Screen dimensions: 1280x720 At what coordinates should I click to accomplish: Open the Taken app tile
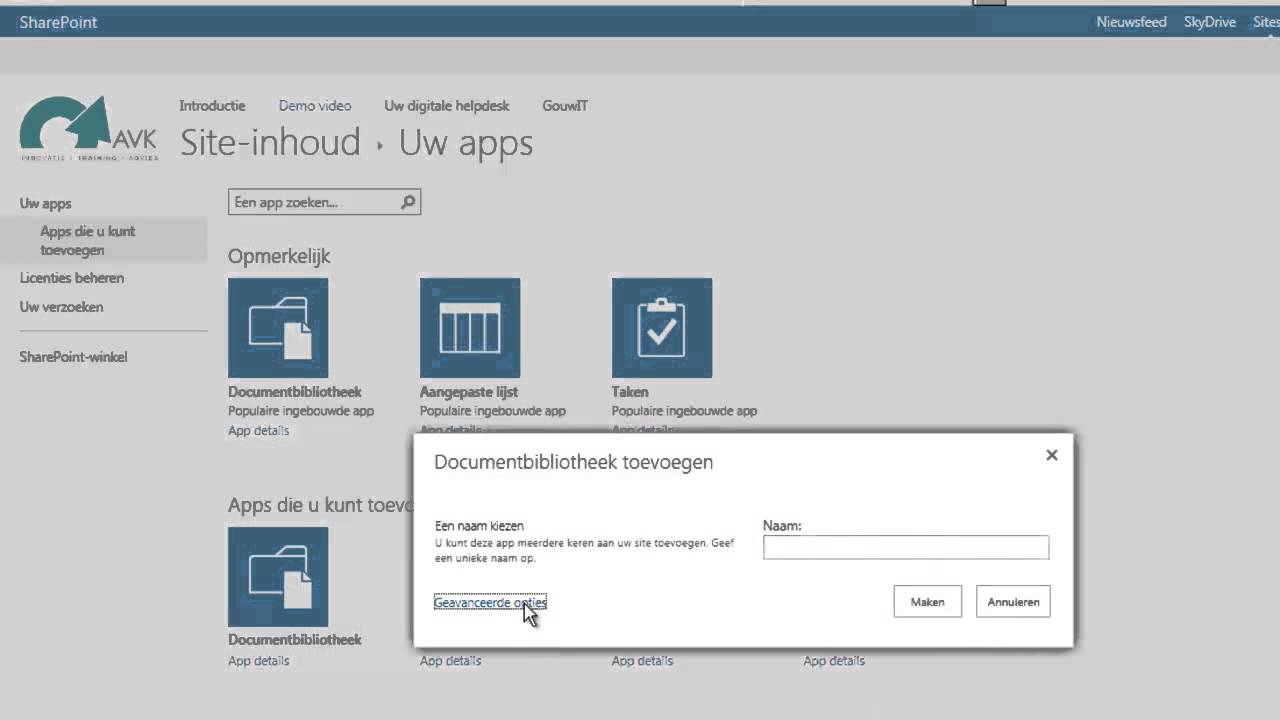pos(662,328)
